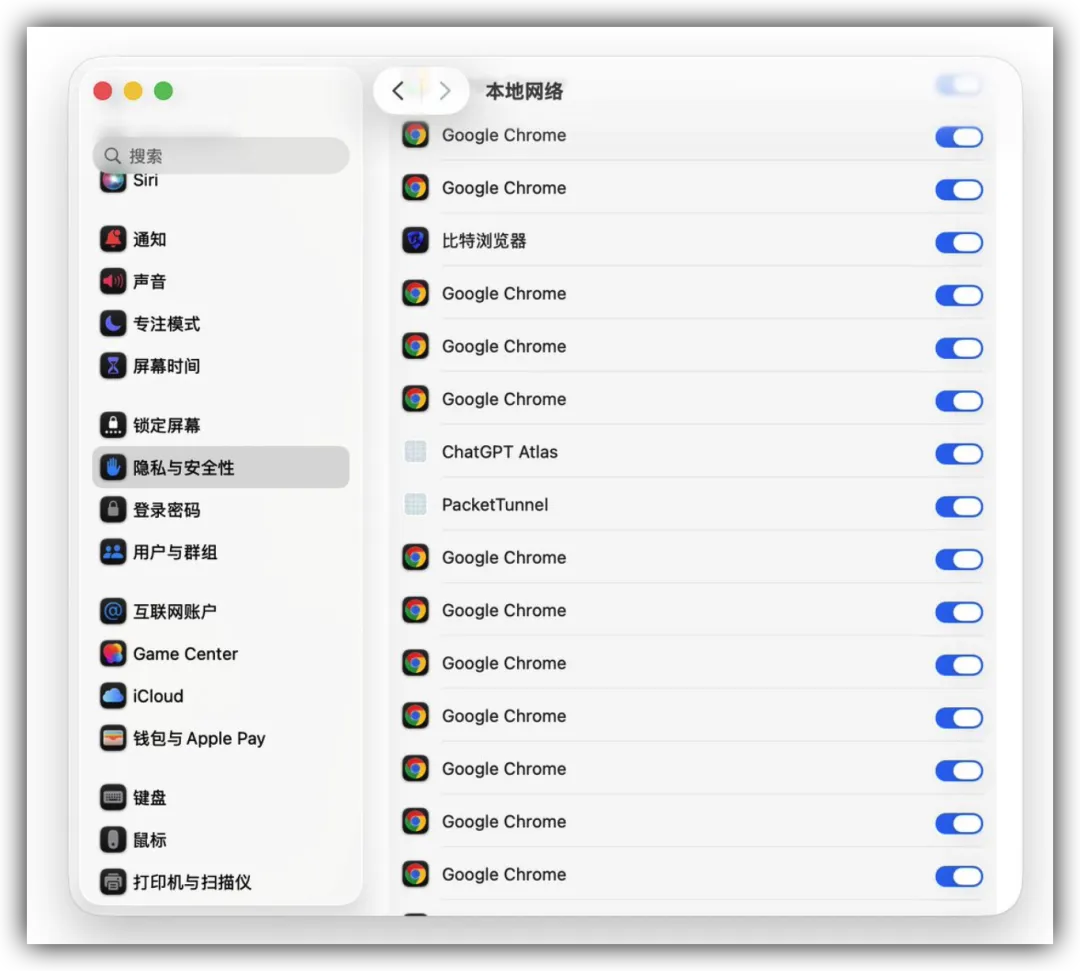Open 屏幕时间 via its hourglass icon
Screen dimensions: 1080x971
pos(113,366)
